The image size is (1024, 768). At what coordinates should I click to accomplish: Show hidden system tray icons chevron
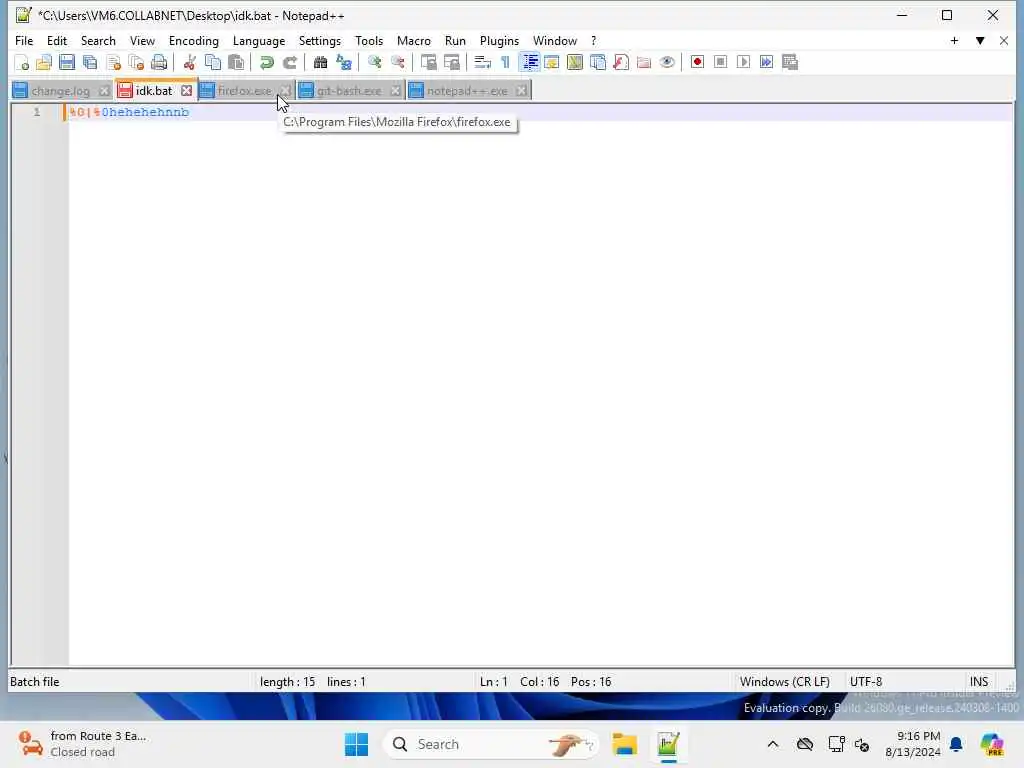point(773,744)
